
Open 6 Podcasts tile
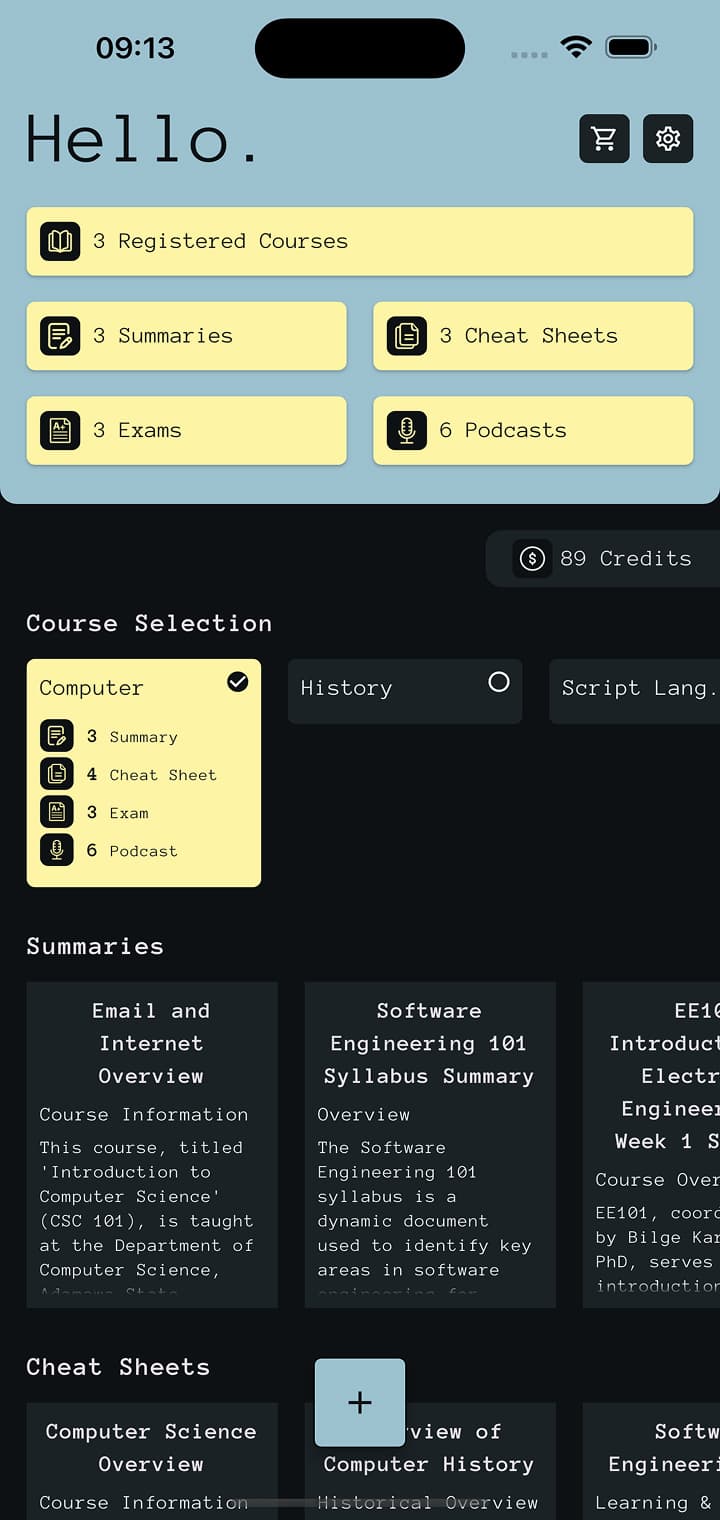pyautogui.click(x=533, y=431)
